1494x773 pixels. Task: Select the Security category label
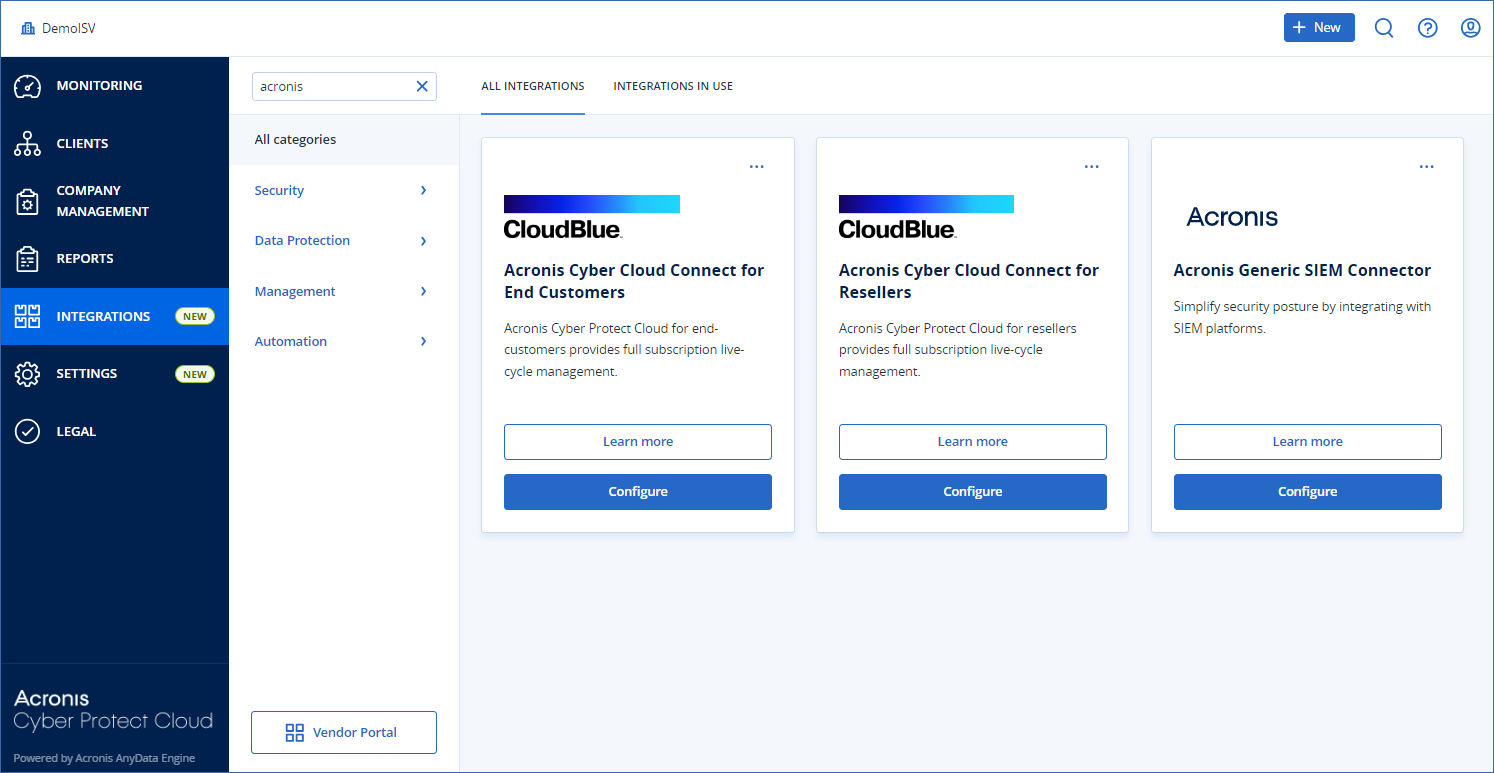point(279,191)
